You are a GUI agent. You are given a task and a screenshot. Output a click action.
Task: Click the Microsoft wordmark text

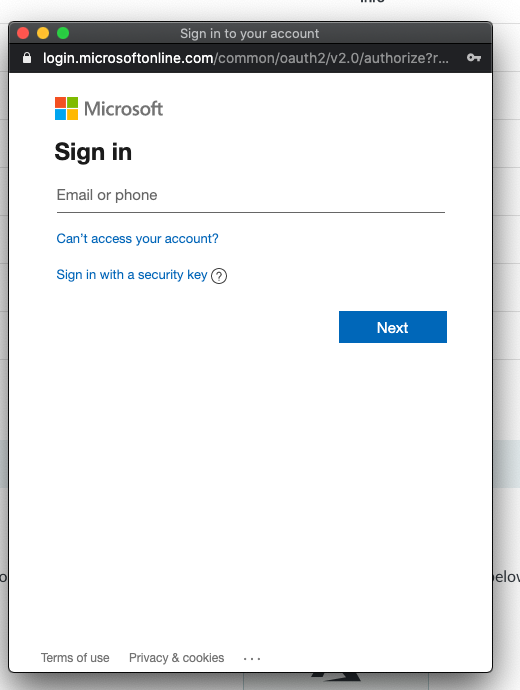click(x=123, y=109)
